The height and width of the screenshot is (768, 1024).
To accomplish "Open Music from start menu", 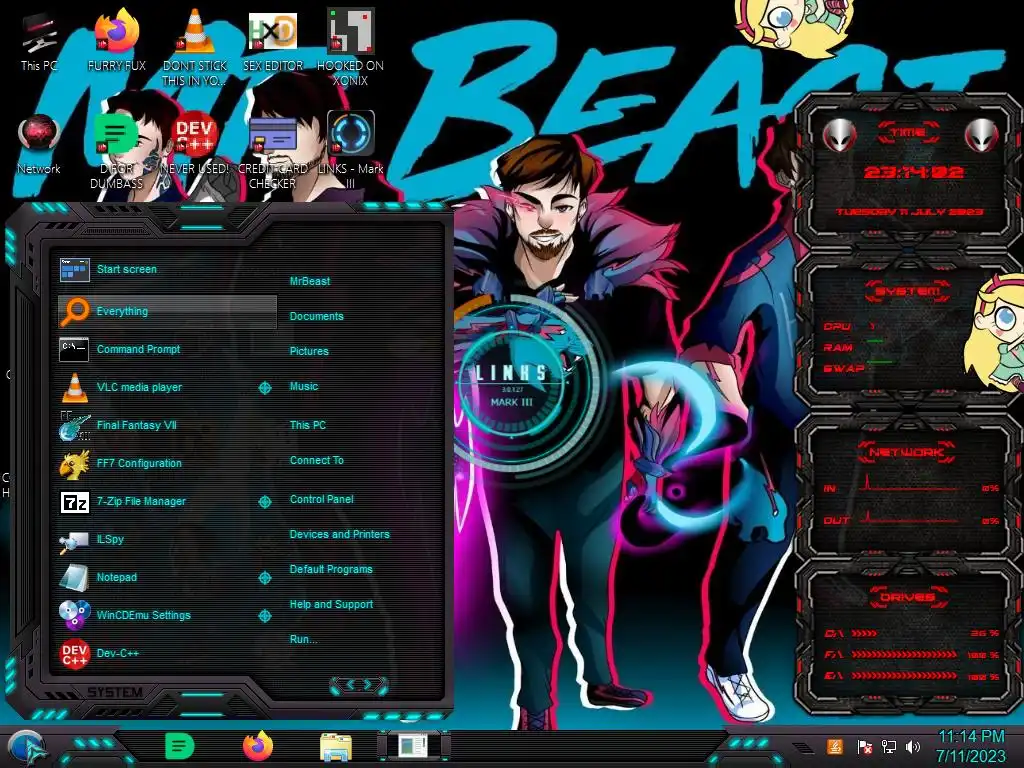I will 304,387.
